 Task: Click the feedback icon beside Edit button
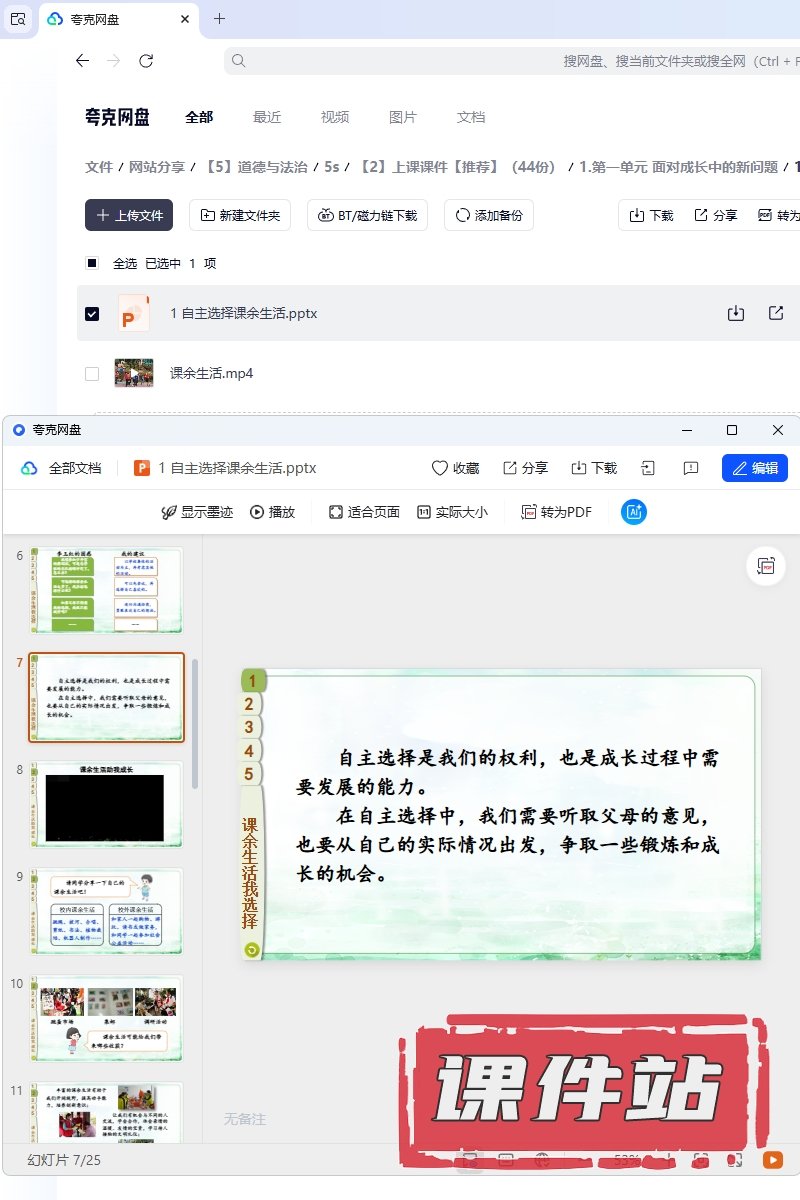pos(690,468)
